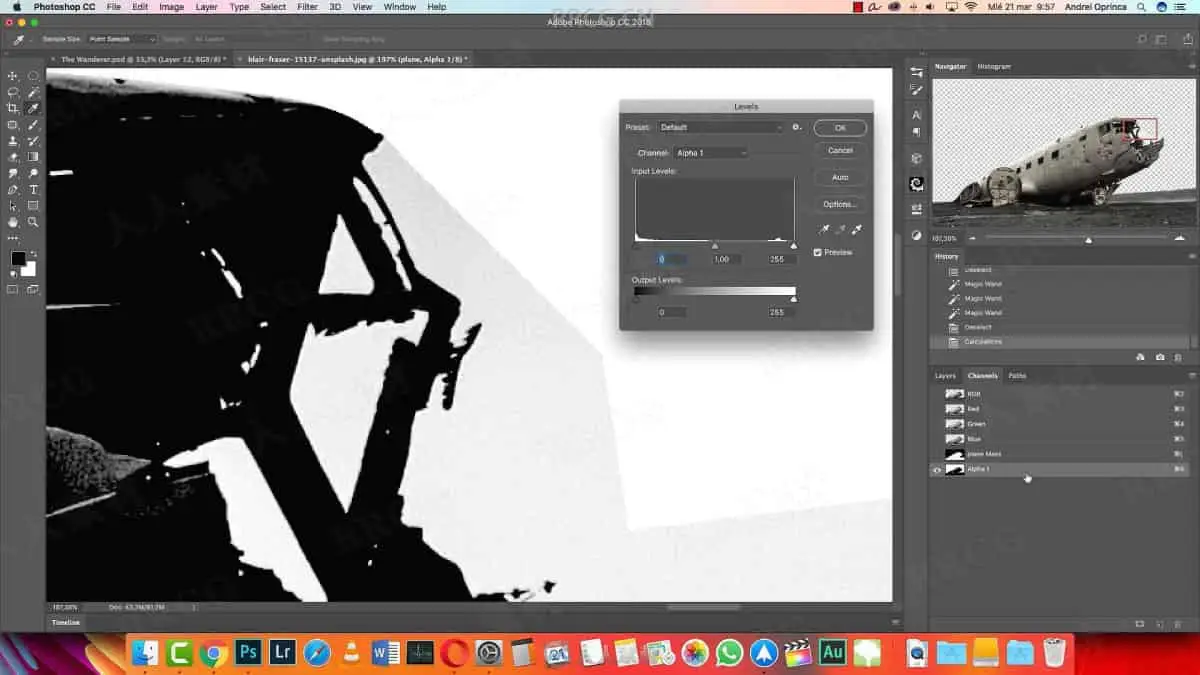Viewport: 1200px width, 675px height.
Task: Click OK in Levels dialog
Action: [x=840, y=128]
